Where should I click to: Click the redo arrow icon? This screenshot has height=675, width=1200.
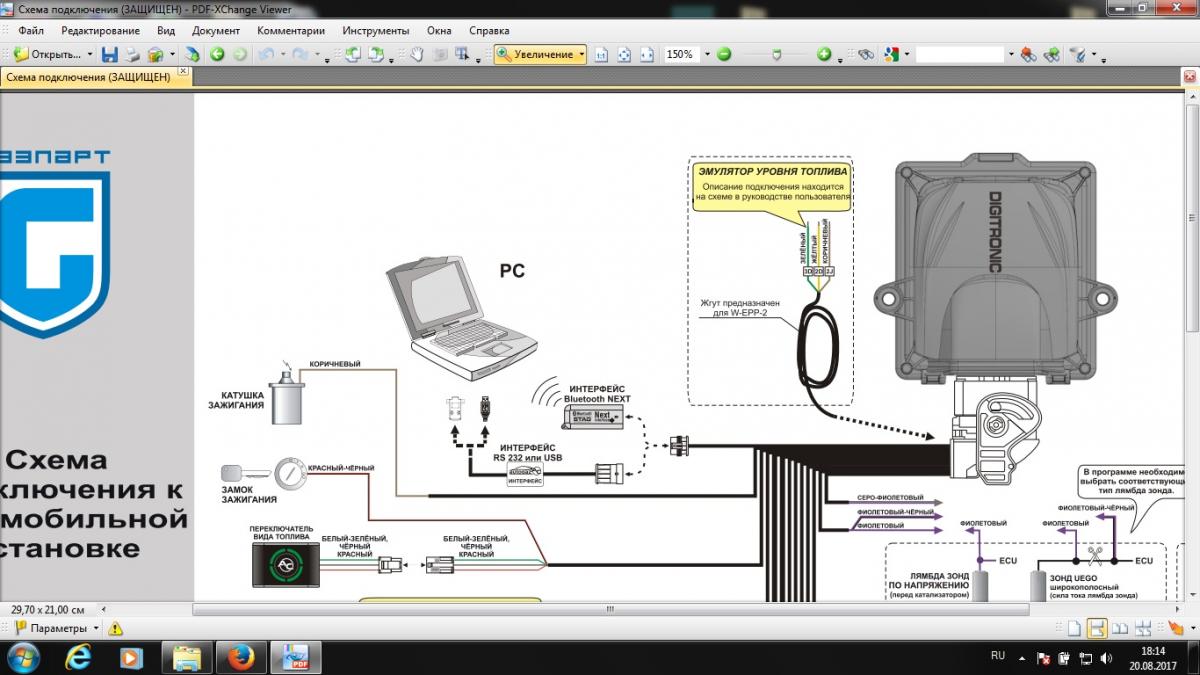(x=300, y=54)
